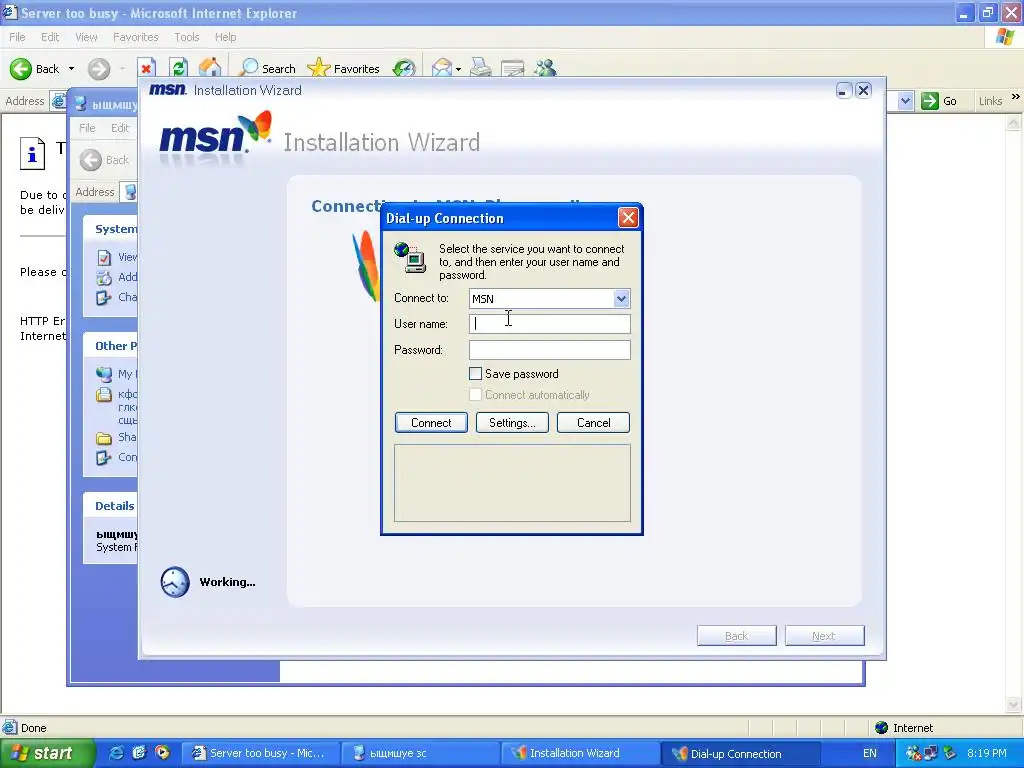1024x768 pixels.
Task: Open Internet Explorer File menu
Action: [17, 37]
